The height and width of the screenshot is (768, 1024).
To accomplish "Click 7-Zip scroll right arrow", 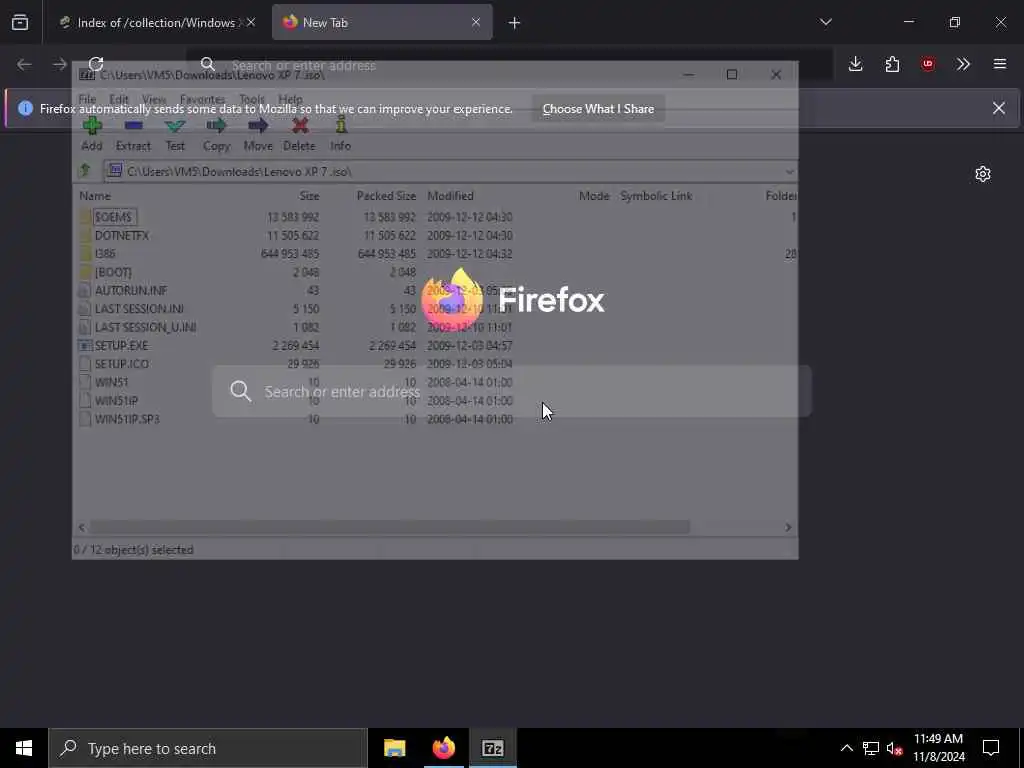I will coord(788,527).
